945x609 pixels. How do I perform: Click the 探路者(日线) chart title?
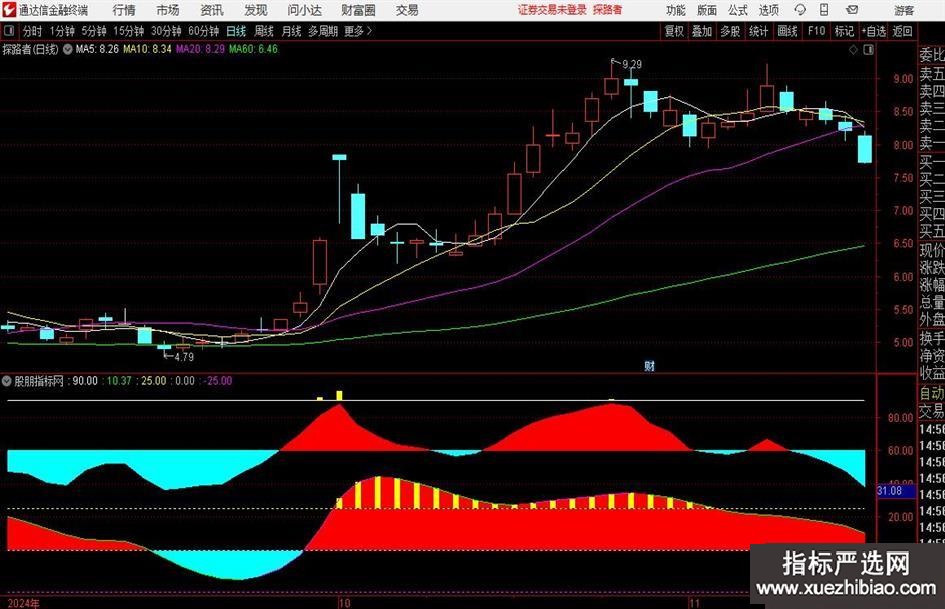[30, 49]
